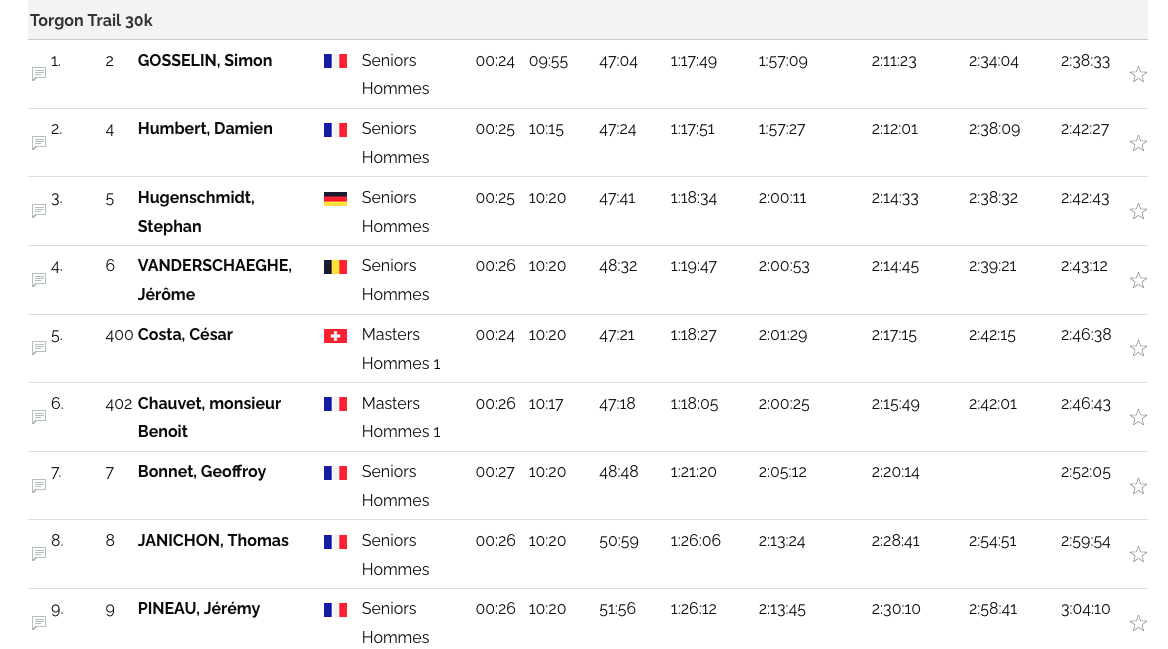This screenshot has width=1168, height=649.
Task: Open comment icon for Humbert, Damien
Action: tap(39, 143)
